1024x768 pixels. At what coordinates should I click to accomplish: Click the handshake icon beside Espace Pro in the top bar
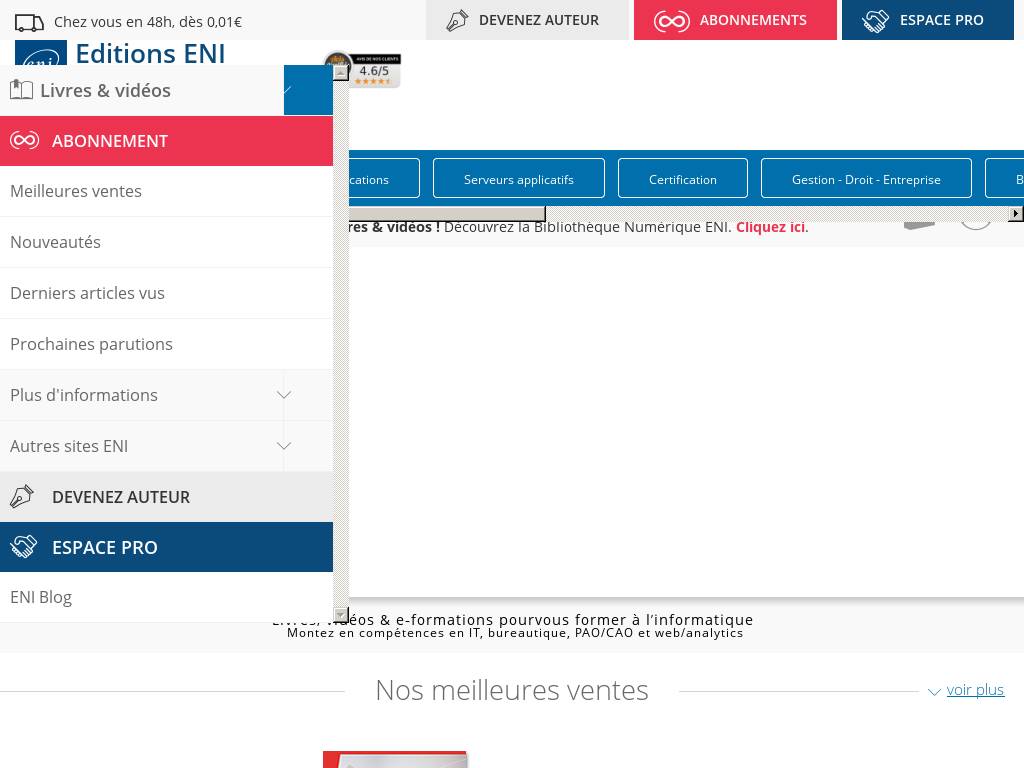[875, 21]
